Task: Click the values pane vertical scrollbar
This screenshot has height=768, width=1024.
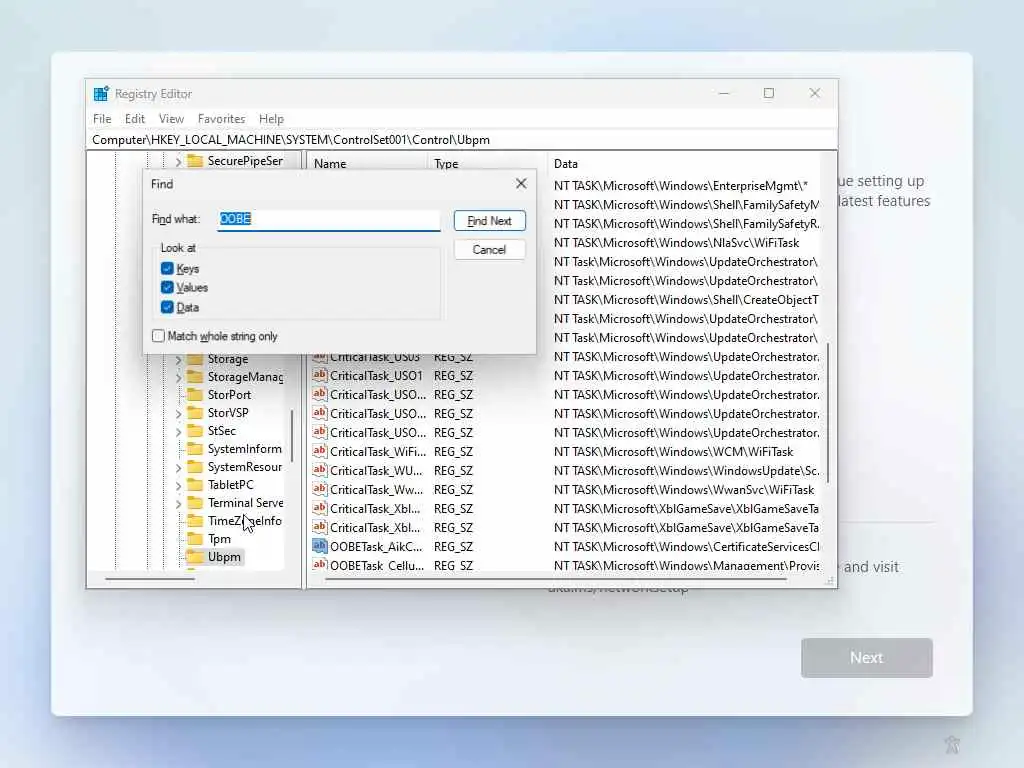Action: (x=828, y=413)
